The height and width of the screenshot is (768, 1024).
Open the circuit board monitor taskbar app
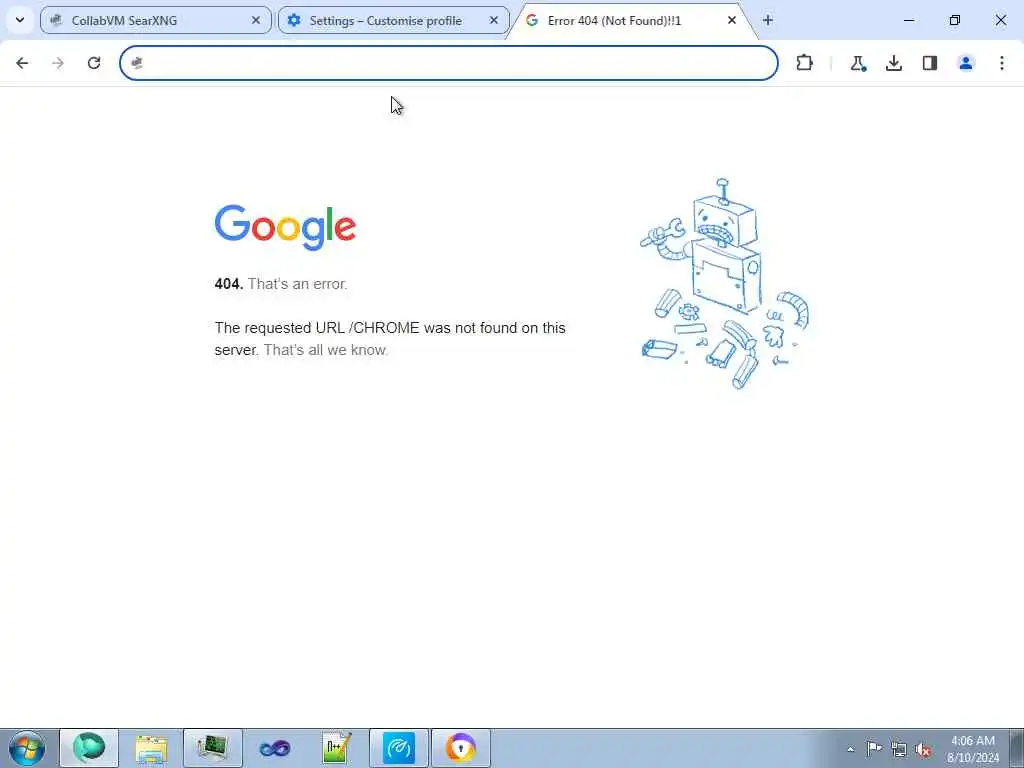point(213,748)
